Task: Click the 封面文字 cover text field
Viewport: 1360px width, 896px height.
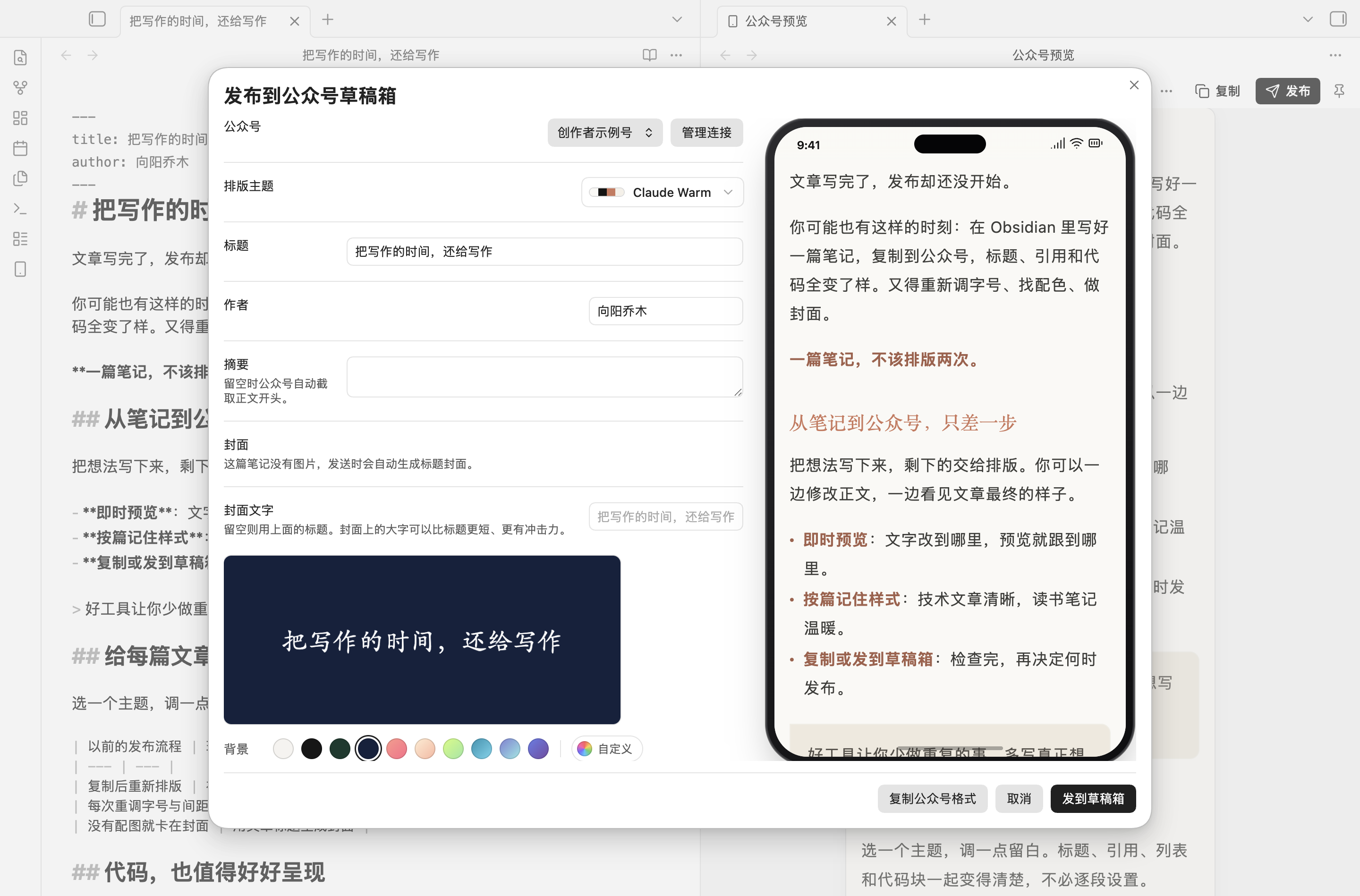Action: 666,516
